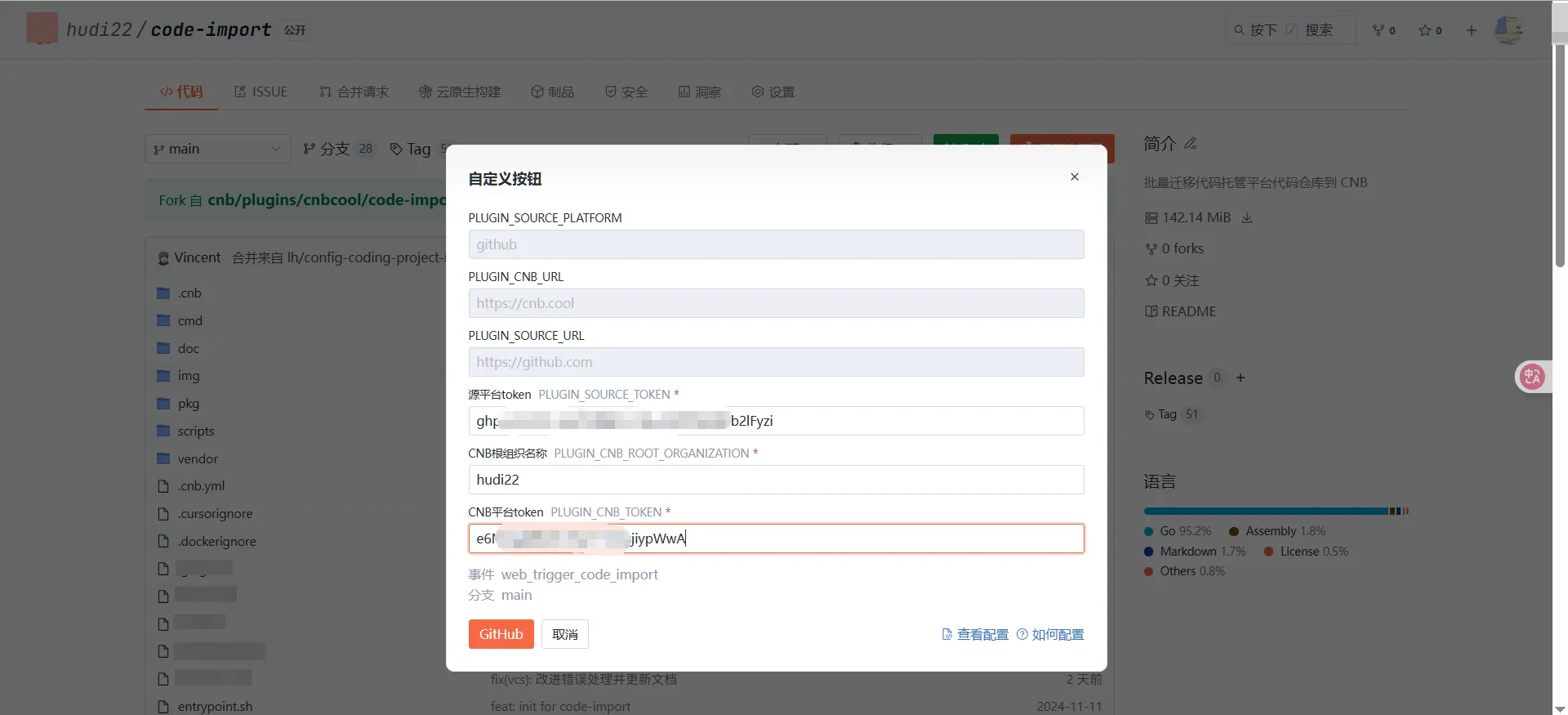Focus the PLUGIN_SOURCE_PLATFORM github field
Screen dimensions: 1568x715
click(x=776, y=244)
